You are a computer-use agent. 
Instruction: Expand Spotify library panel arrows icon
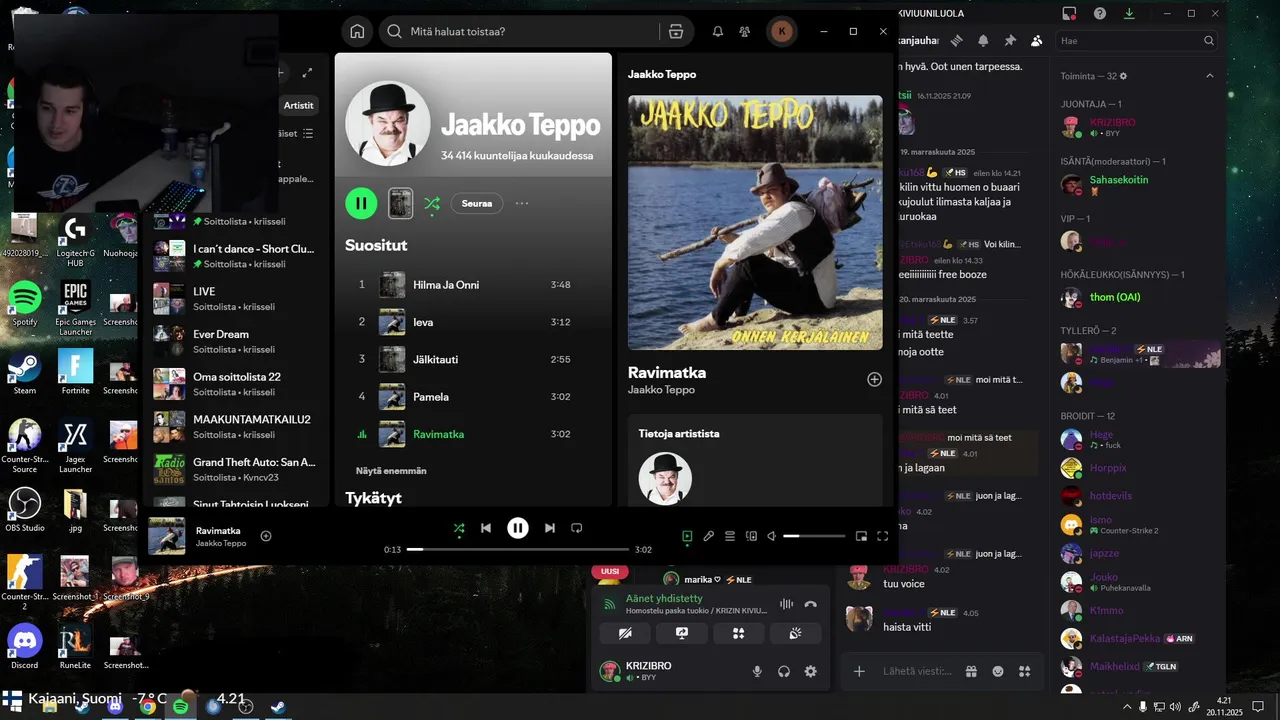click(307, 73)
